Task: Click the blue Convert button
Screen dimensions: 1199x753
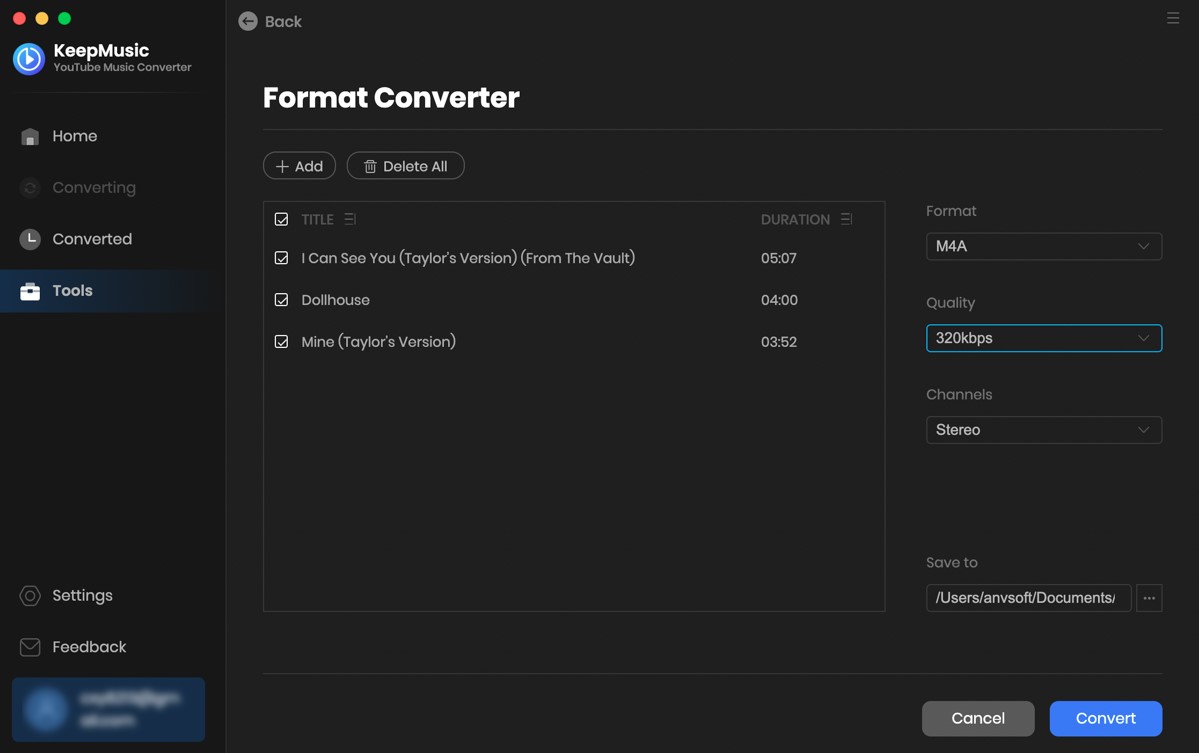Action: click(x=1106, y=719)
